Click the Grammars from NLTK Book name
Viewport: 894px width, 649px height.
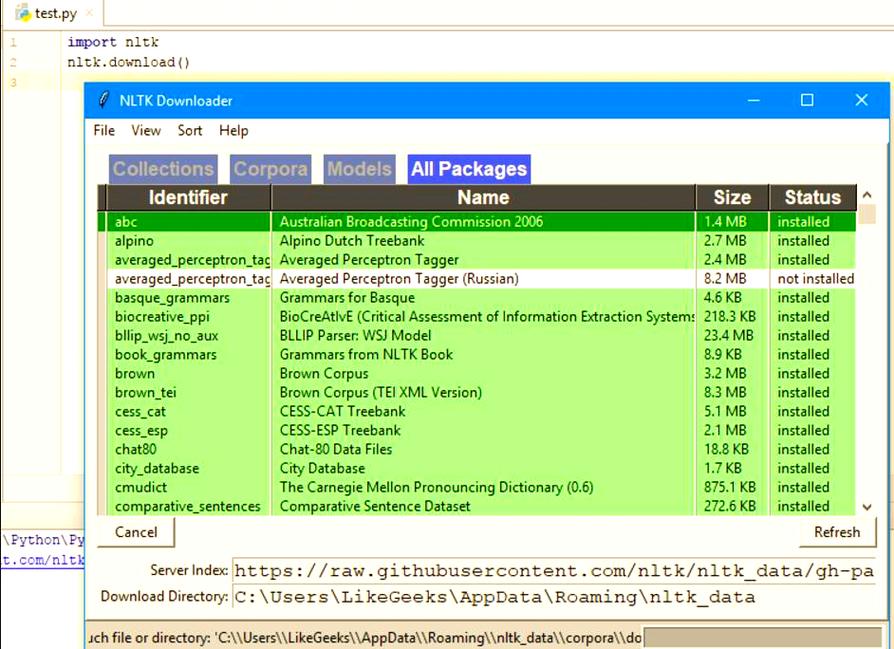coord(366,354)
